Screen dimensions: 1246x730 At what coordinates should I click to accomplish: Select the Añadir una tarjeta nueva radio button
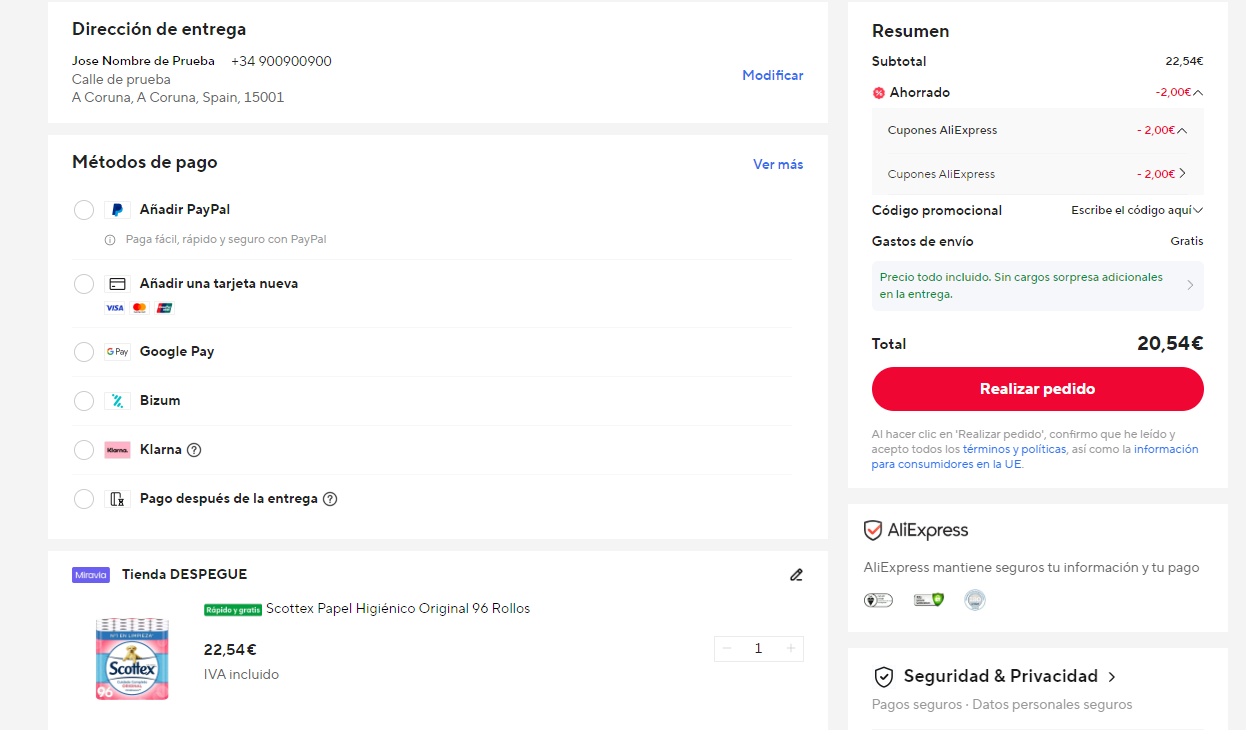point(84,284)
